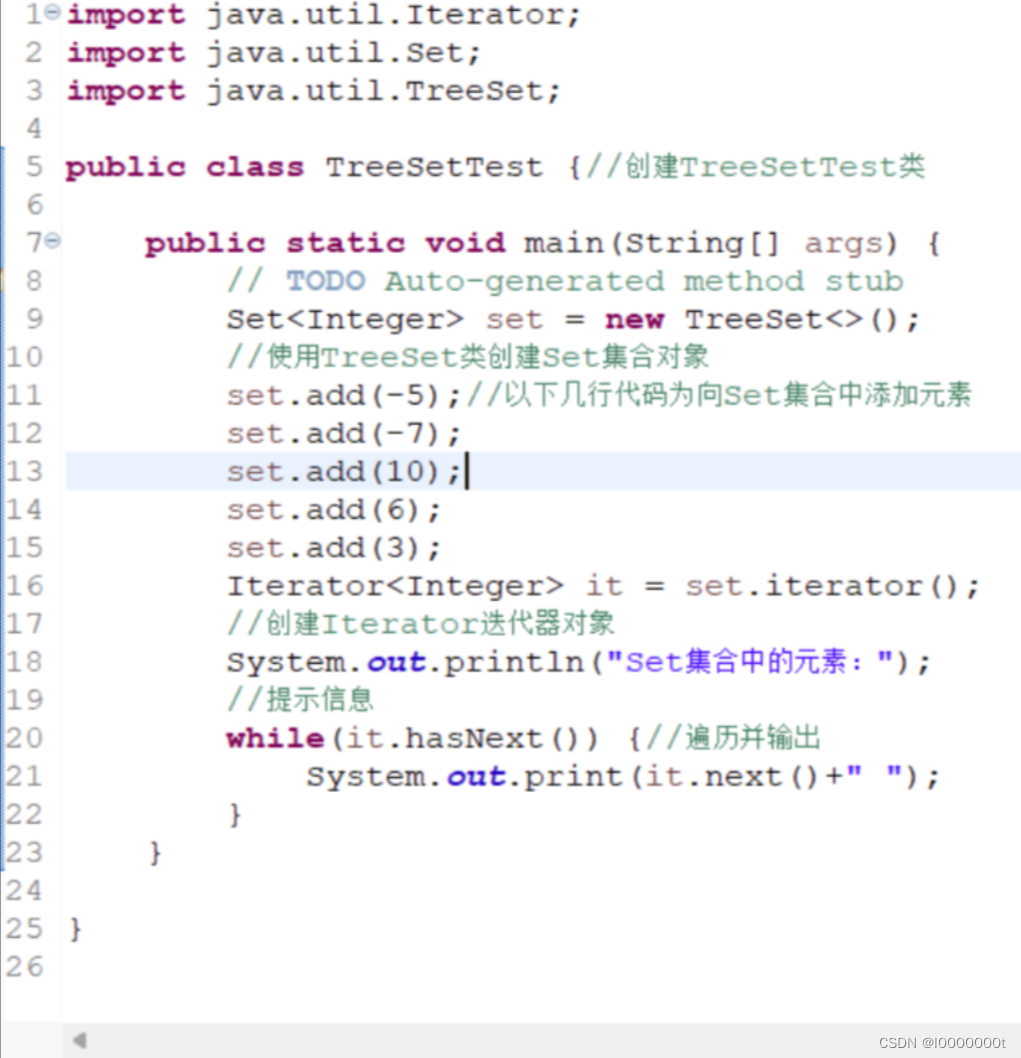Click 'it.next()' expression on line 21
The image size is (1021, 1058).
[x=732, y=777]
